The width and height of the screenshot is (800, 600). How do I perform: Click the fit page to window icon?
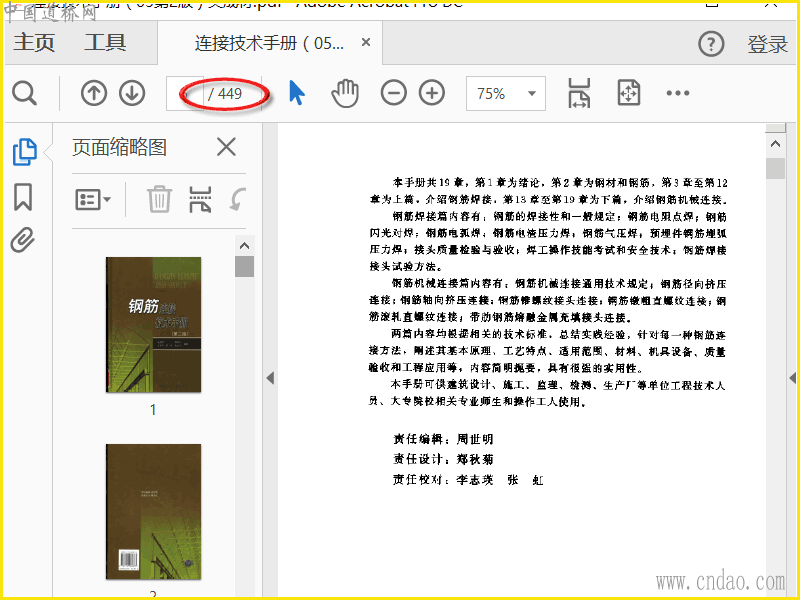629,92
